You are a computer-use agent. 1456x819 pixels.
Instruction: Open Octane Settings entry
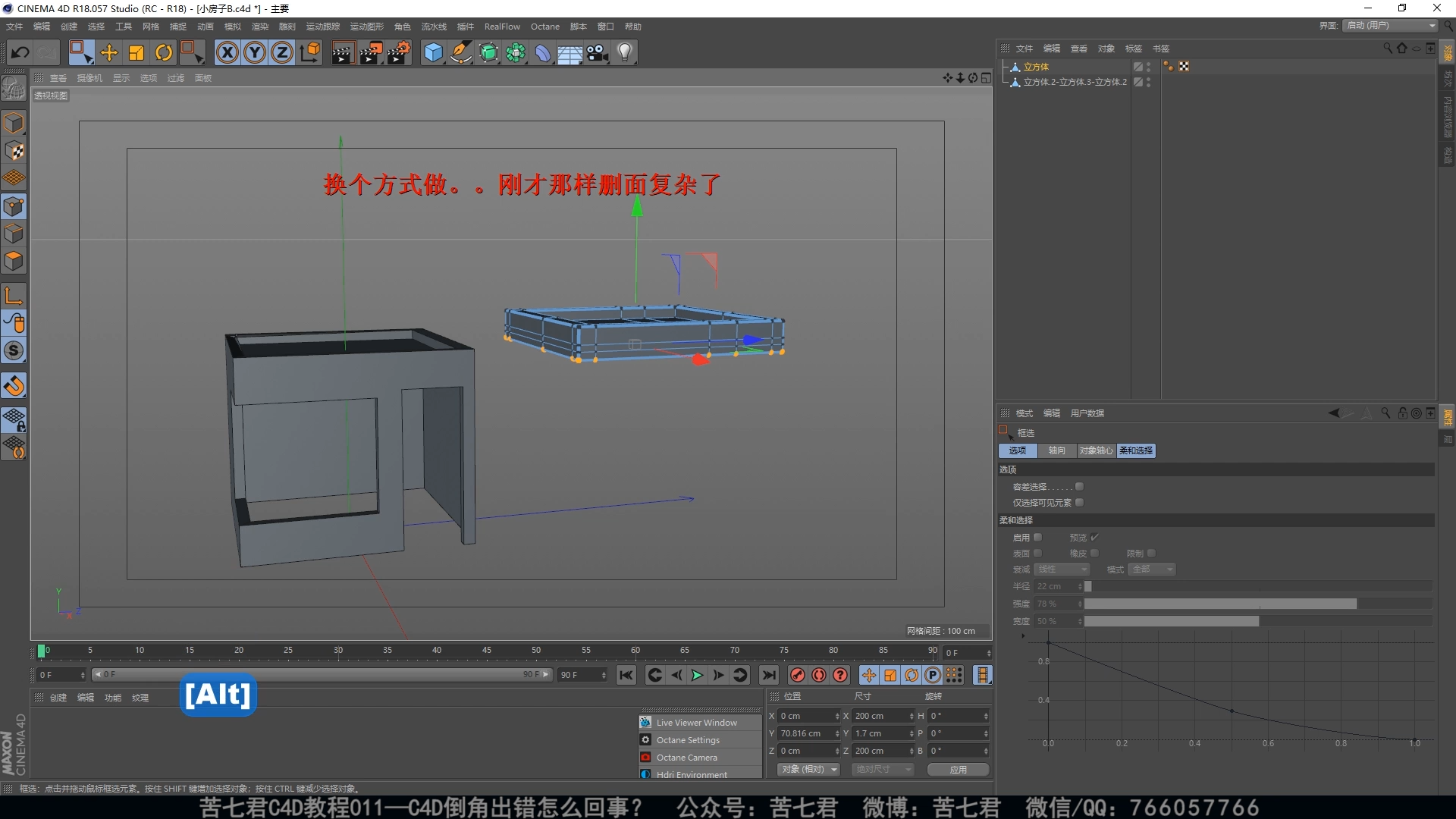click(700, 740)
